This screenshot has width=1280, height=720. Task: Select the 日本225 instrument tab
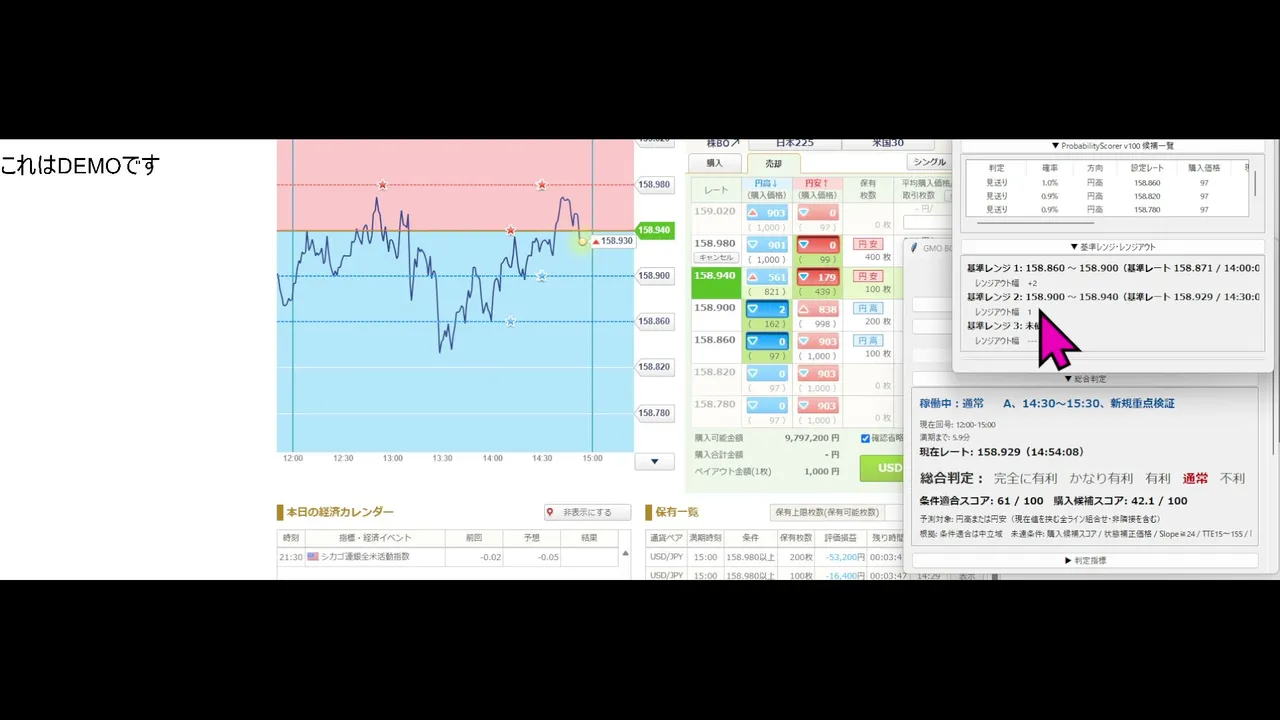[x=795, y=143]
